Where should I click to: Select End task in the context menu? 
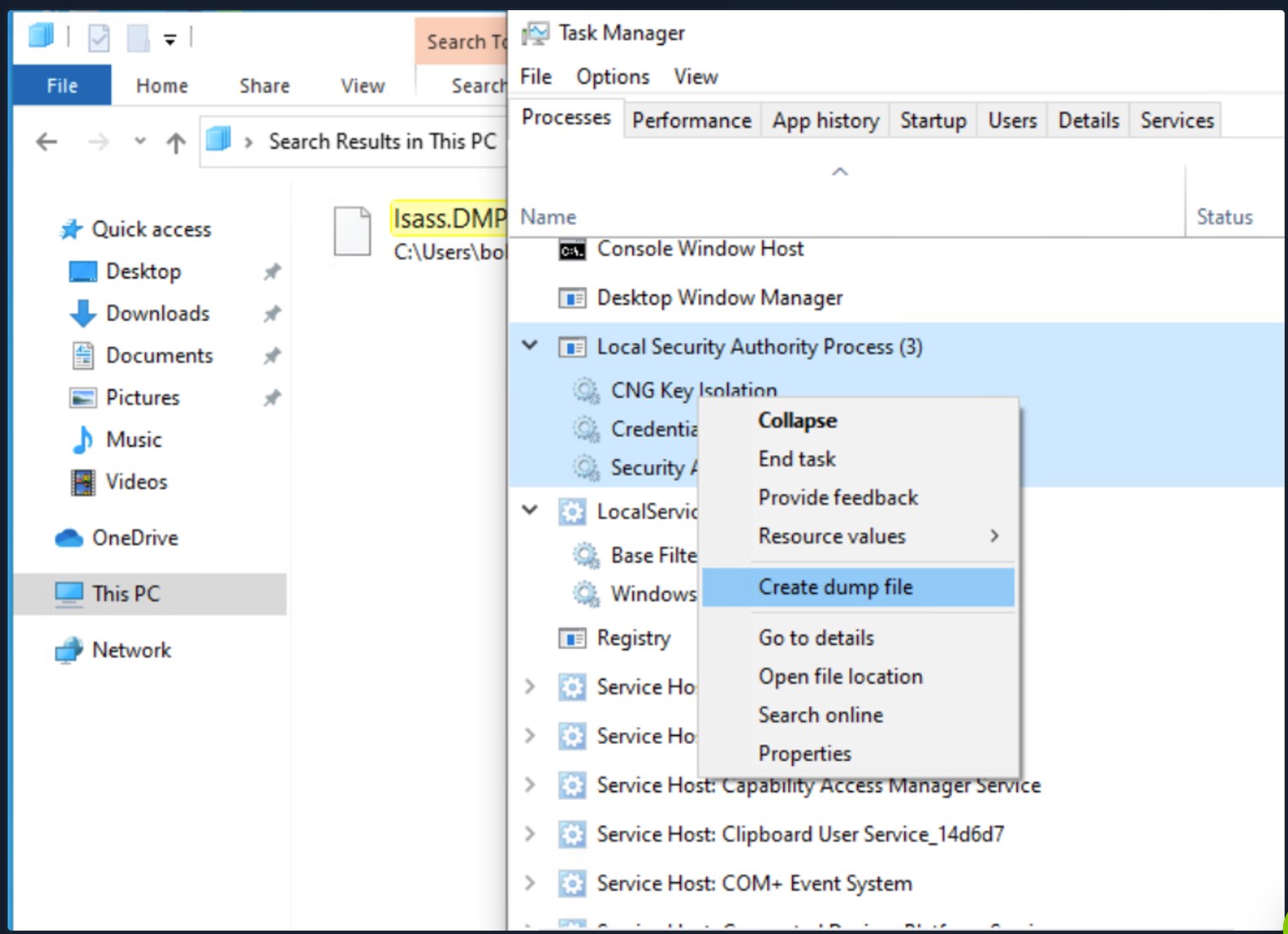tap(797, 459)
